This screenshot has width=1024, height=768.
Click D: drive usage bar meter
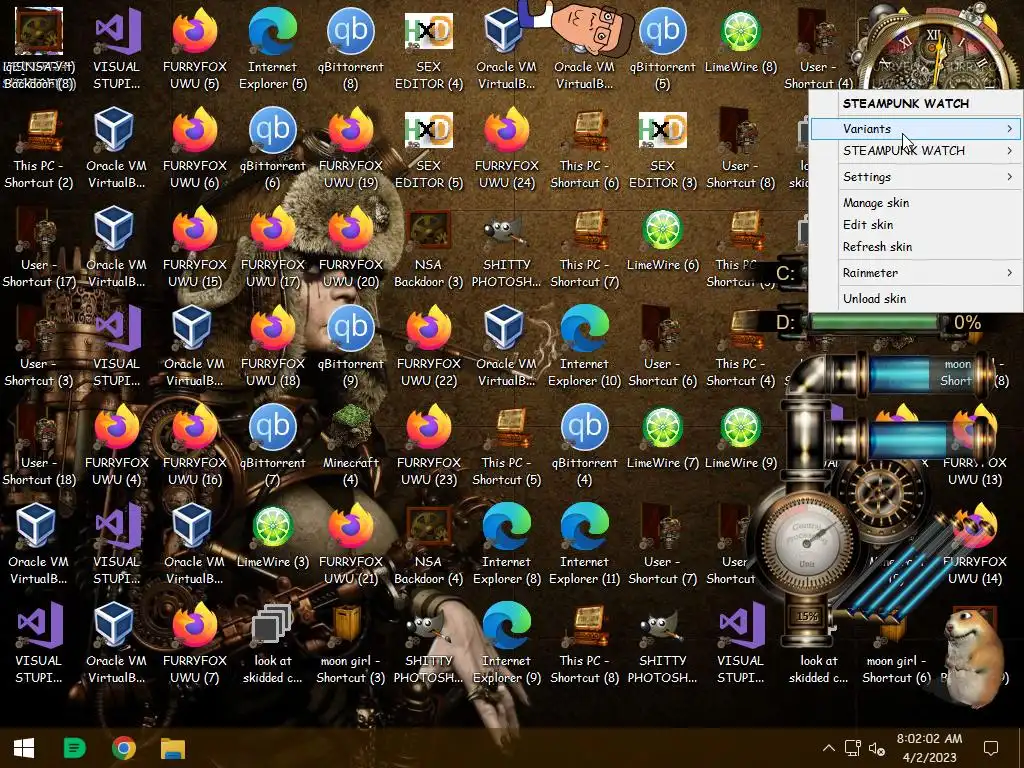[x=875, y=322]
